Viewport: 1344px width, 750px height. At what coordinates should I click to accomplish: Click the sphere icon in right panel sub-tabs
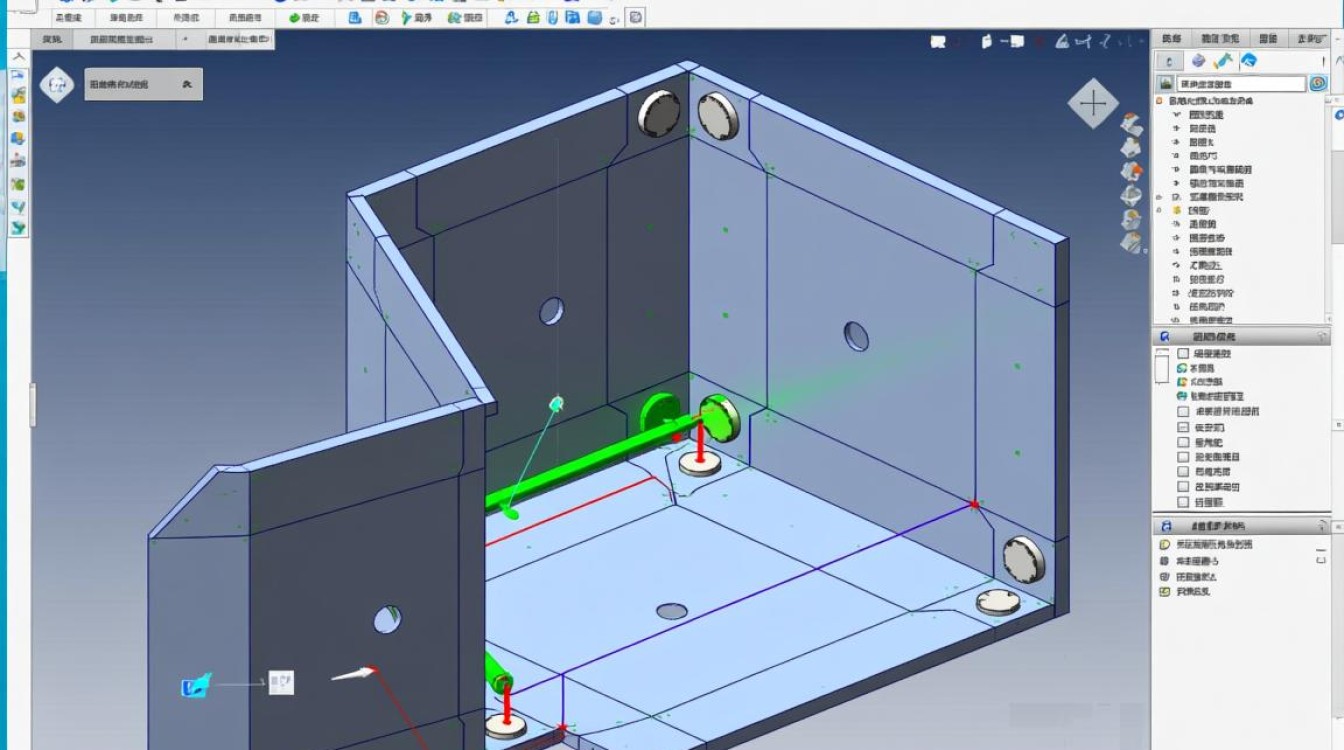[x=1198, y=61]
